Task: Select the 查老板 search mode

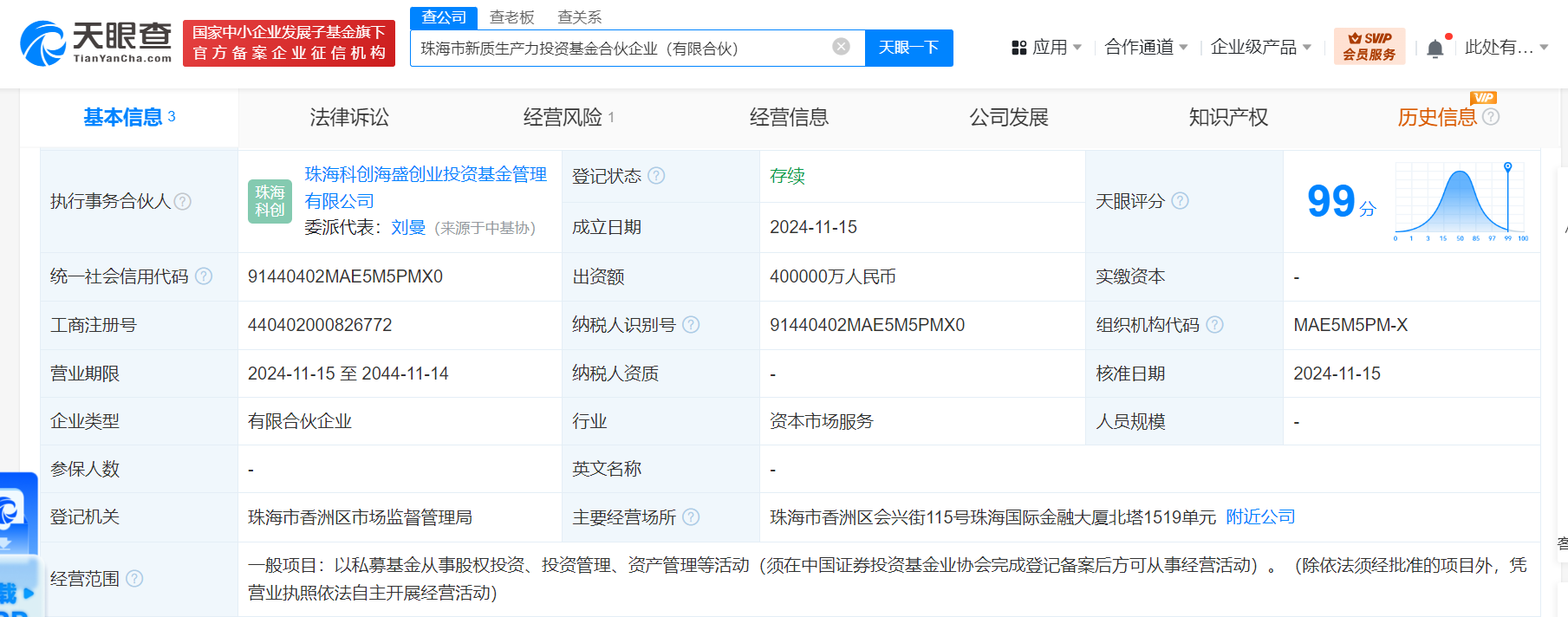Action: click(x=511, y=17)
